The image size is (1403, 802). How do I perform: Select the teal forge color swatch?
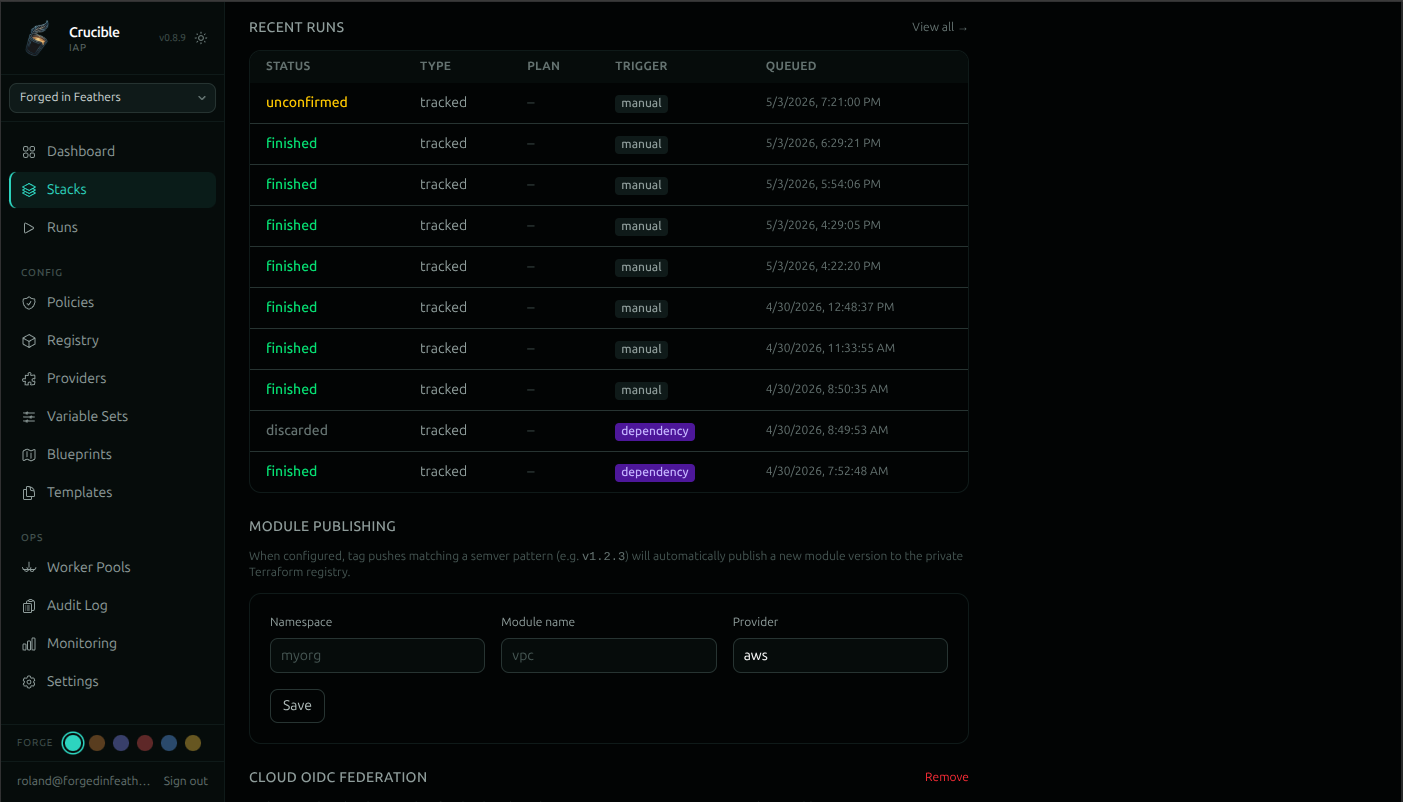[x=73, y=743]
